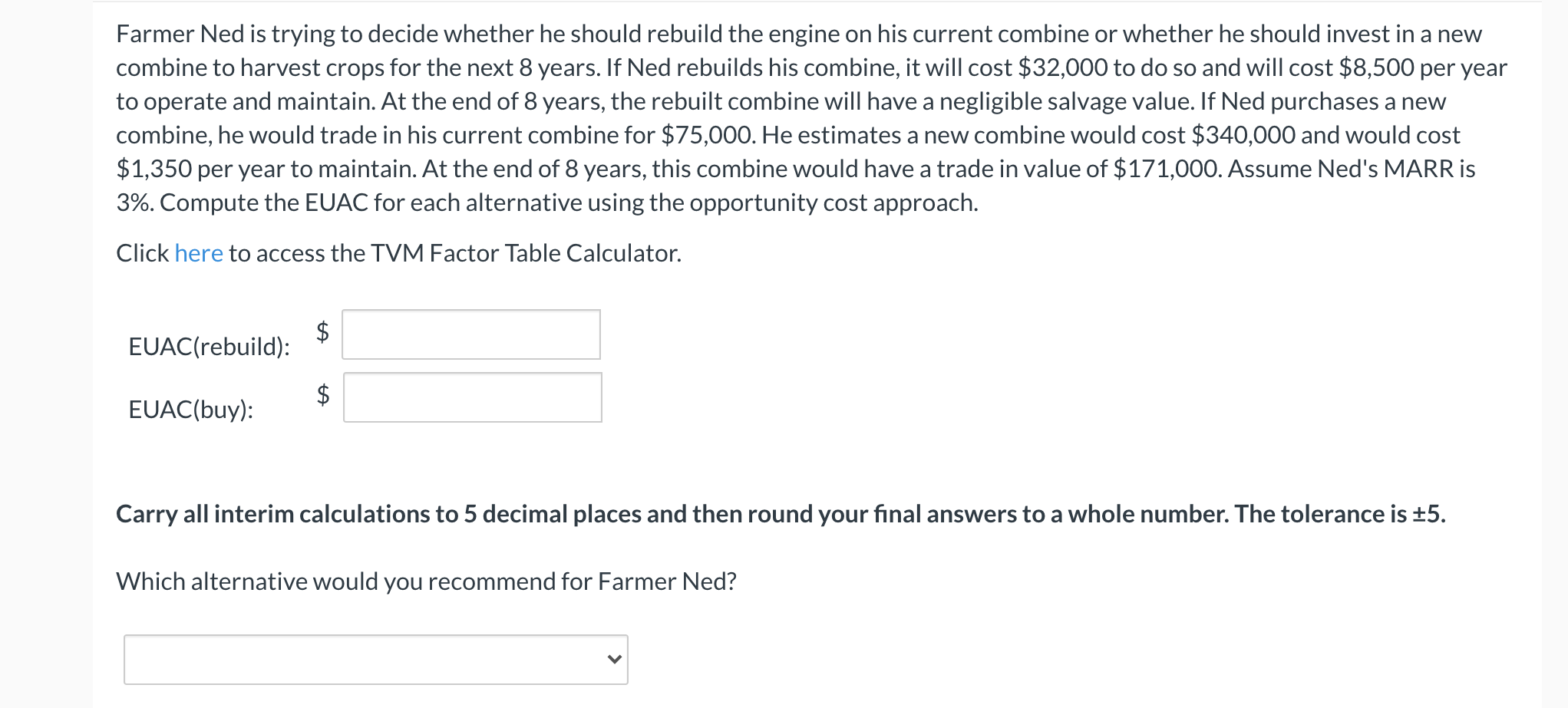Focus the EUAC(rebuild) answer field
This screenshot has height=708, width=1568.
(470, 334)
